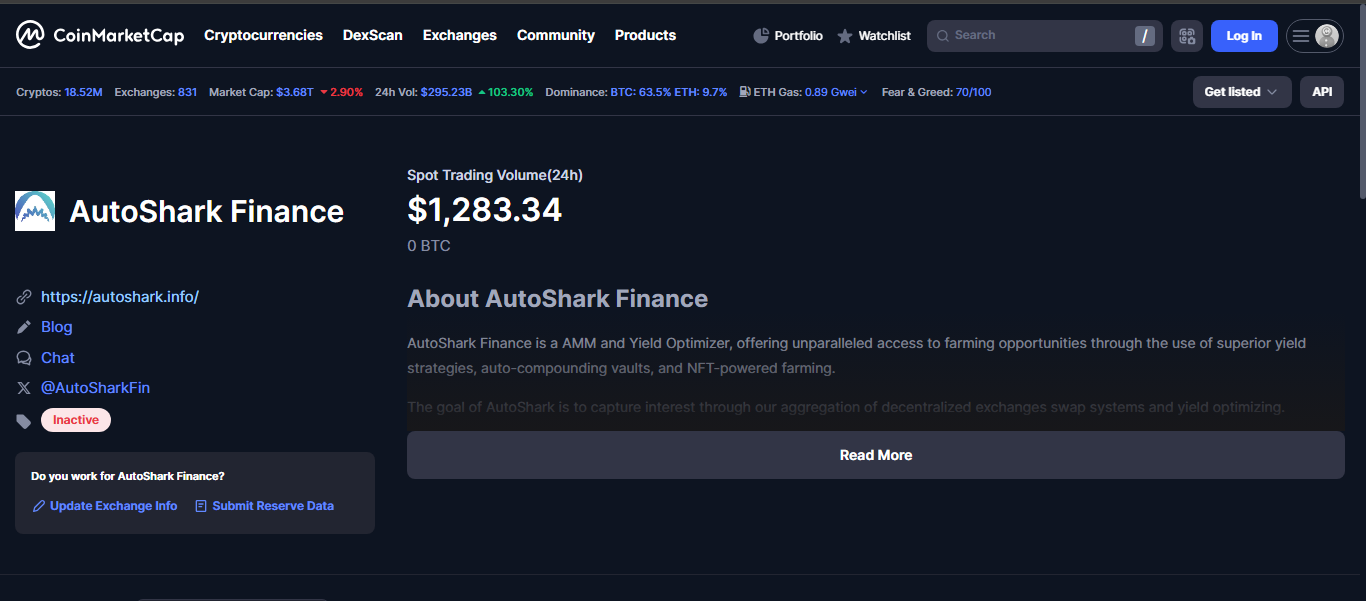Click the green 24h volume up arrow

pyautogui.click(x=482, y=92)
